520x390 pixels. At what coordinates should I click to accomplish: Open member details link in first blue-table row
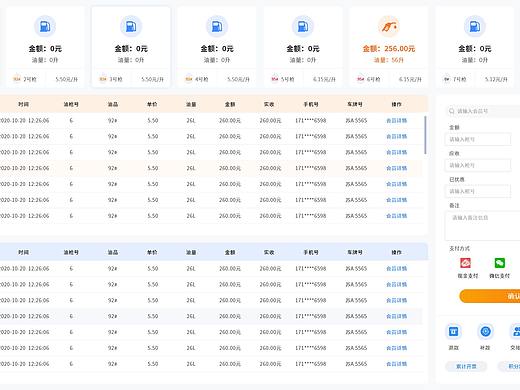(x=396, y=268)
